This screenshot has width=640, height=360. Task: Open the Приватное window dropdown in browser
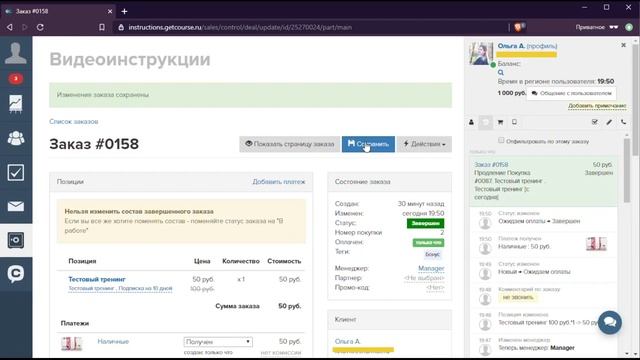[596, 27]
